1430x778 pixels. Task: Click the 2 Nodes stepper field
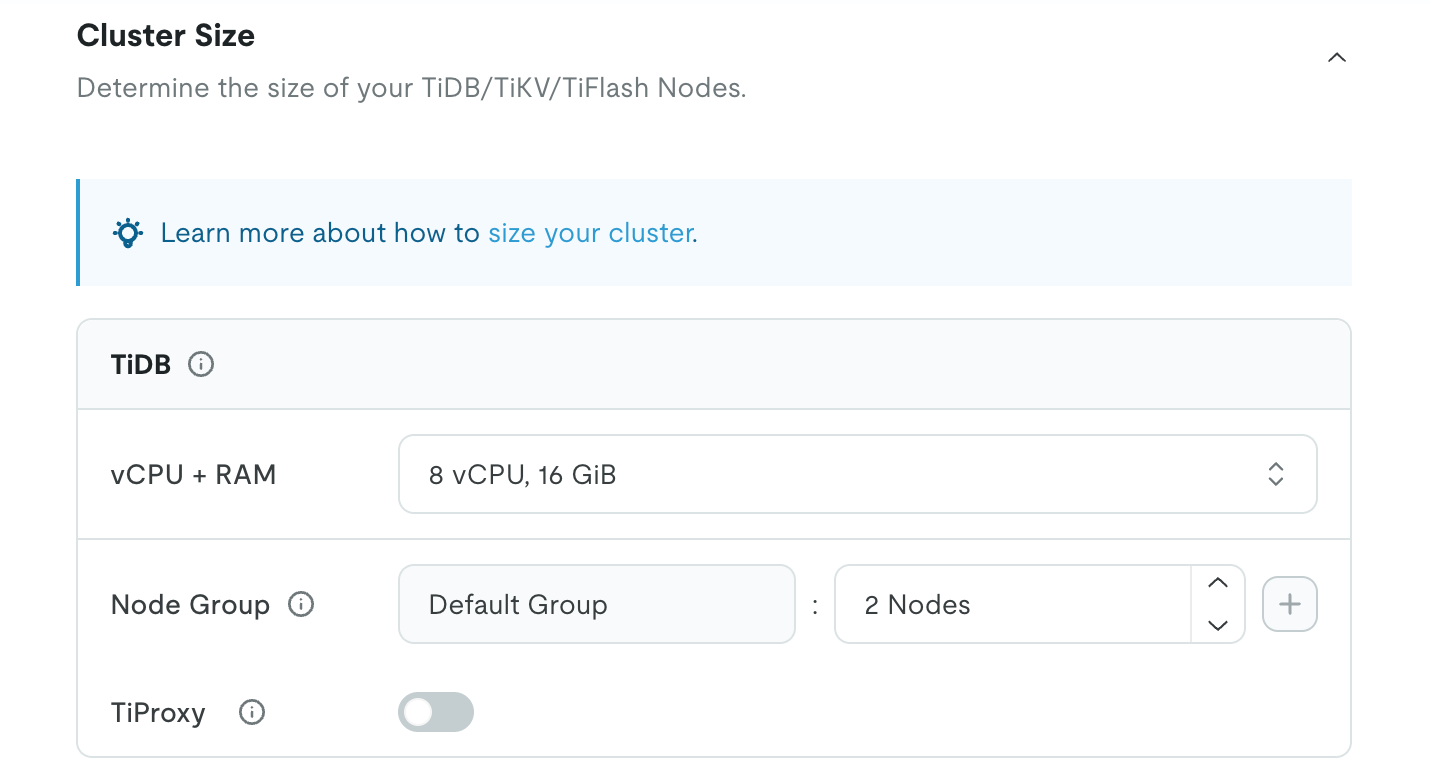[1012, 604]
